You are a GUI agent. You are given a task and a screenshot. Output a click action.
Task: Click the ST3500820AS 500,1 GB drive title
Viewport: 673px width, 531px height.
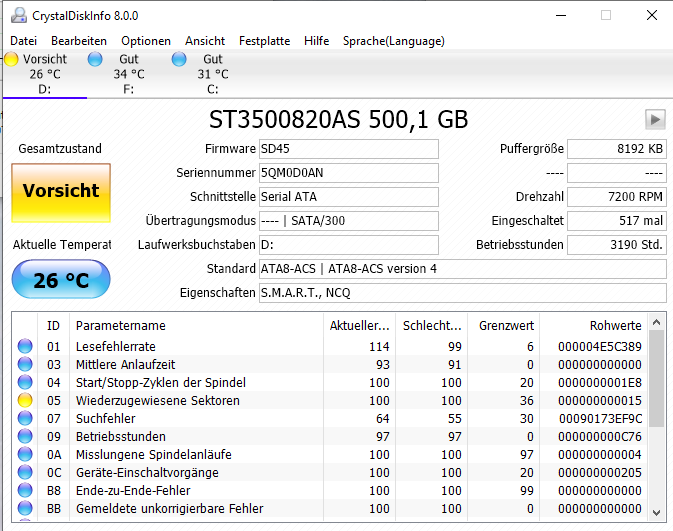click(x=338, y=120)
